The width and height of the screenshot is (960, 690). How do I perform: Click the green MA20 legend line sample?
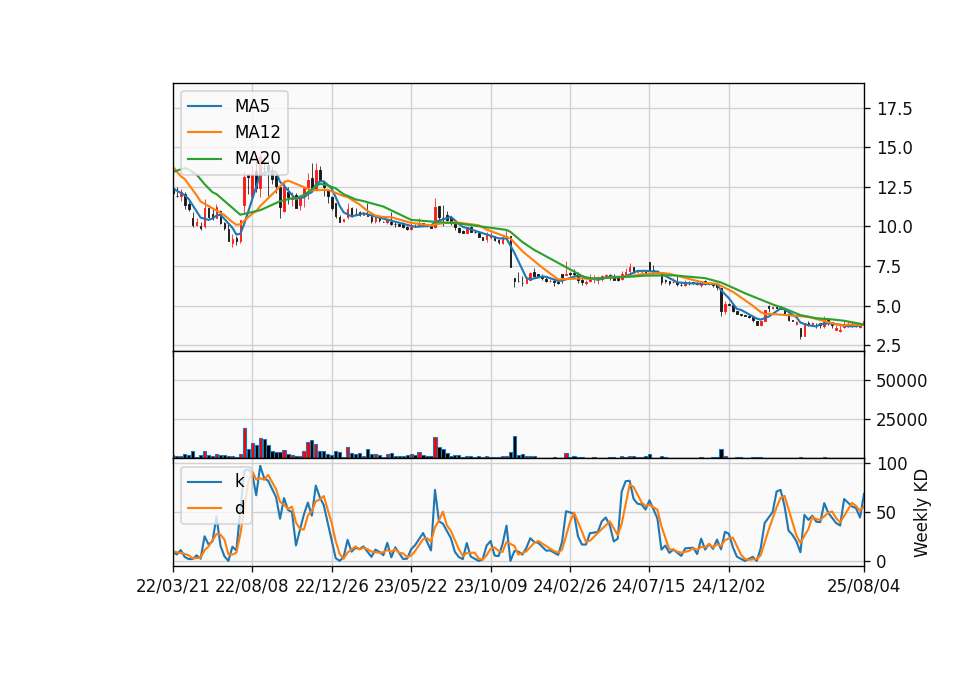(x=204, y=158)
